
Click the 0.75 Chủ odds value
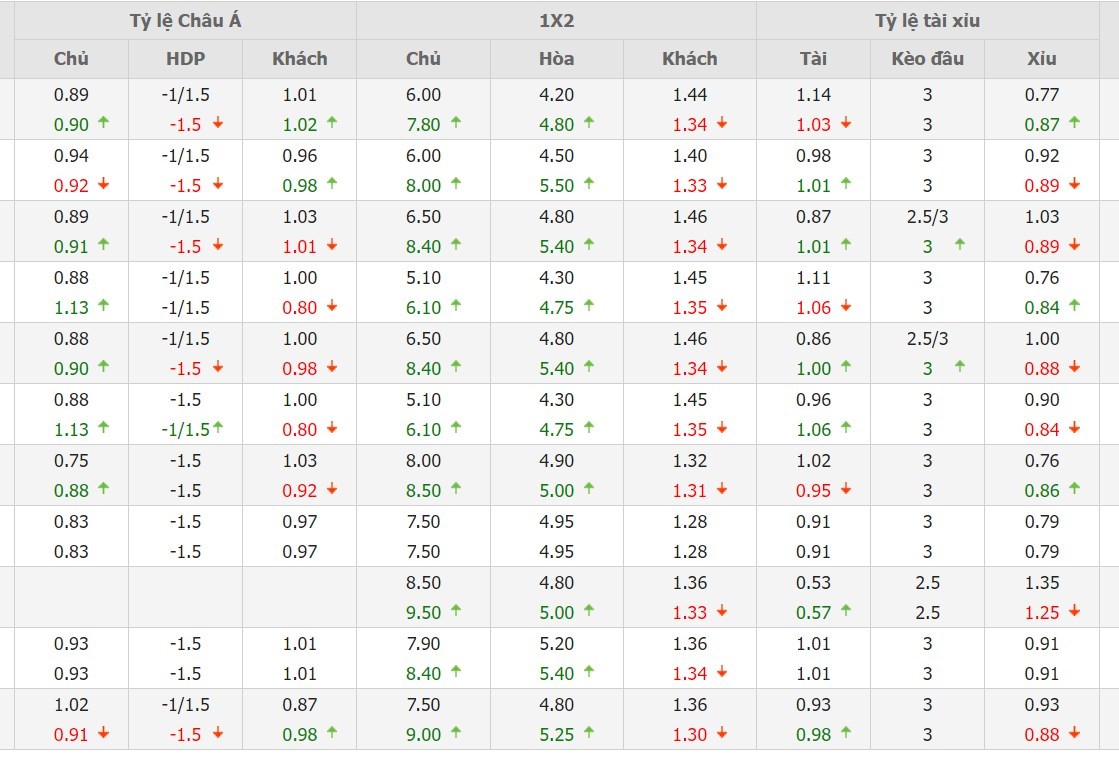pos(71,460)
